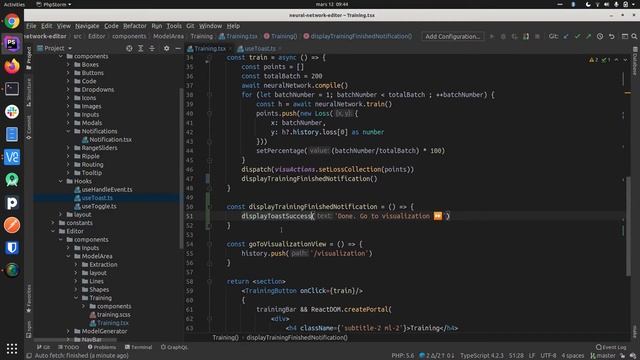Open Google Chrome from the dock
This screenshot has width=640, height=360.
point(12,21)
